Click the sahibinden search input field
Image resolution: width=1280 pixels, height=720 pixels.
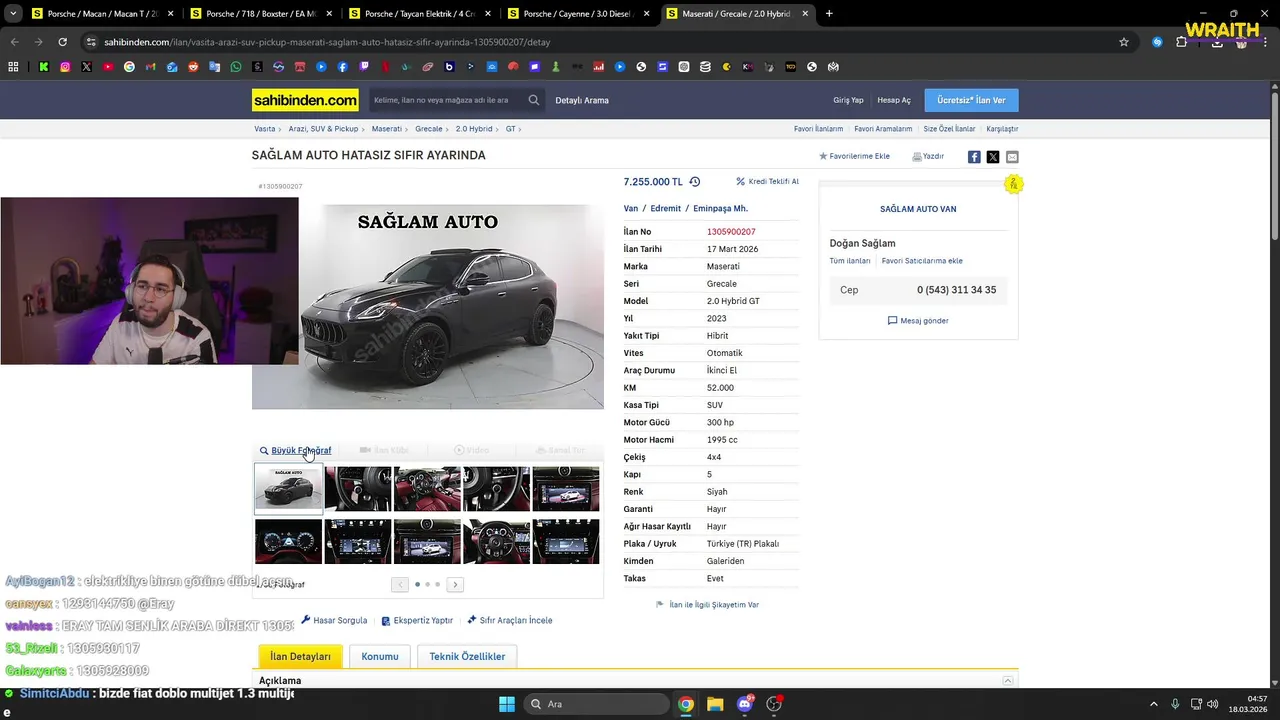tap(446, 100)
